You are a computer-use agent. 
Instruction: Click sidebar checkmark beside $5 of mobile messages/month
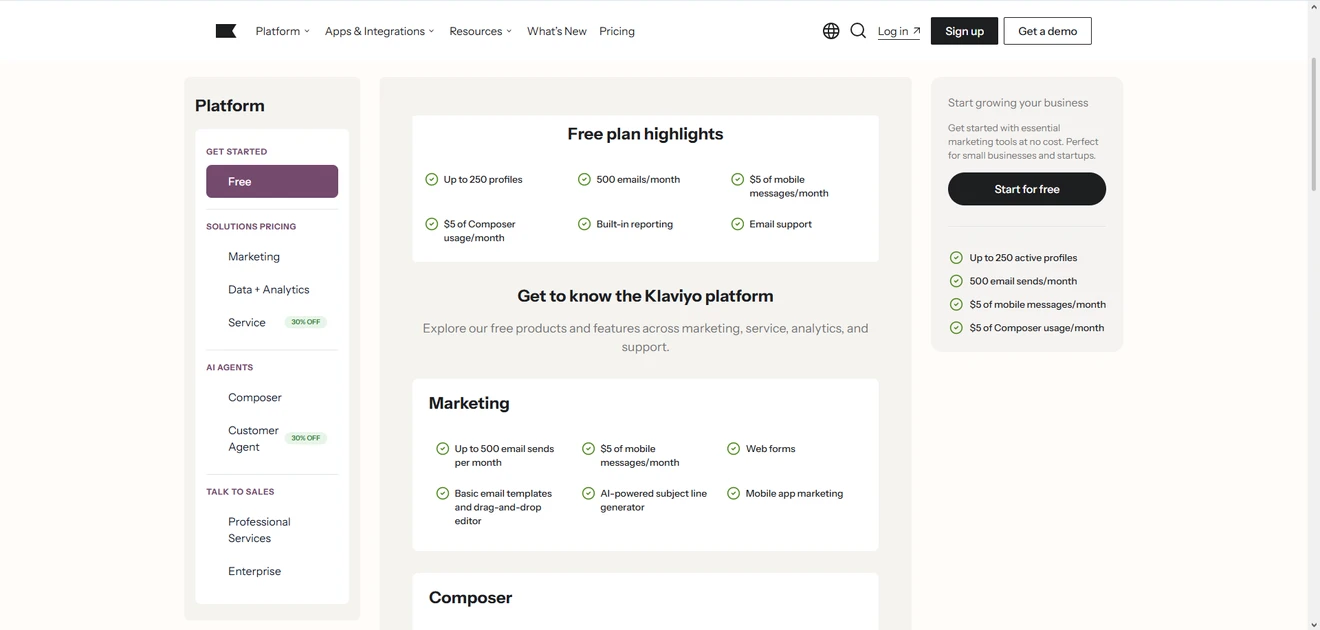pyautogui.click(x=956, y=305)
